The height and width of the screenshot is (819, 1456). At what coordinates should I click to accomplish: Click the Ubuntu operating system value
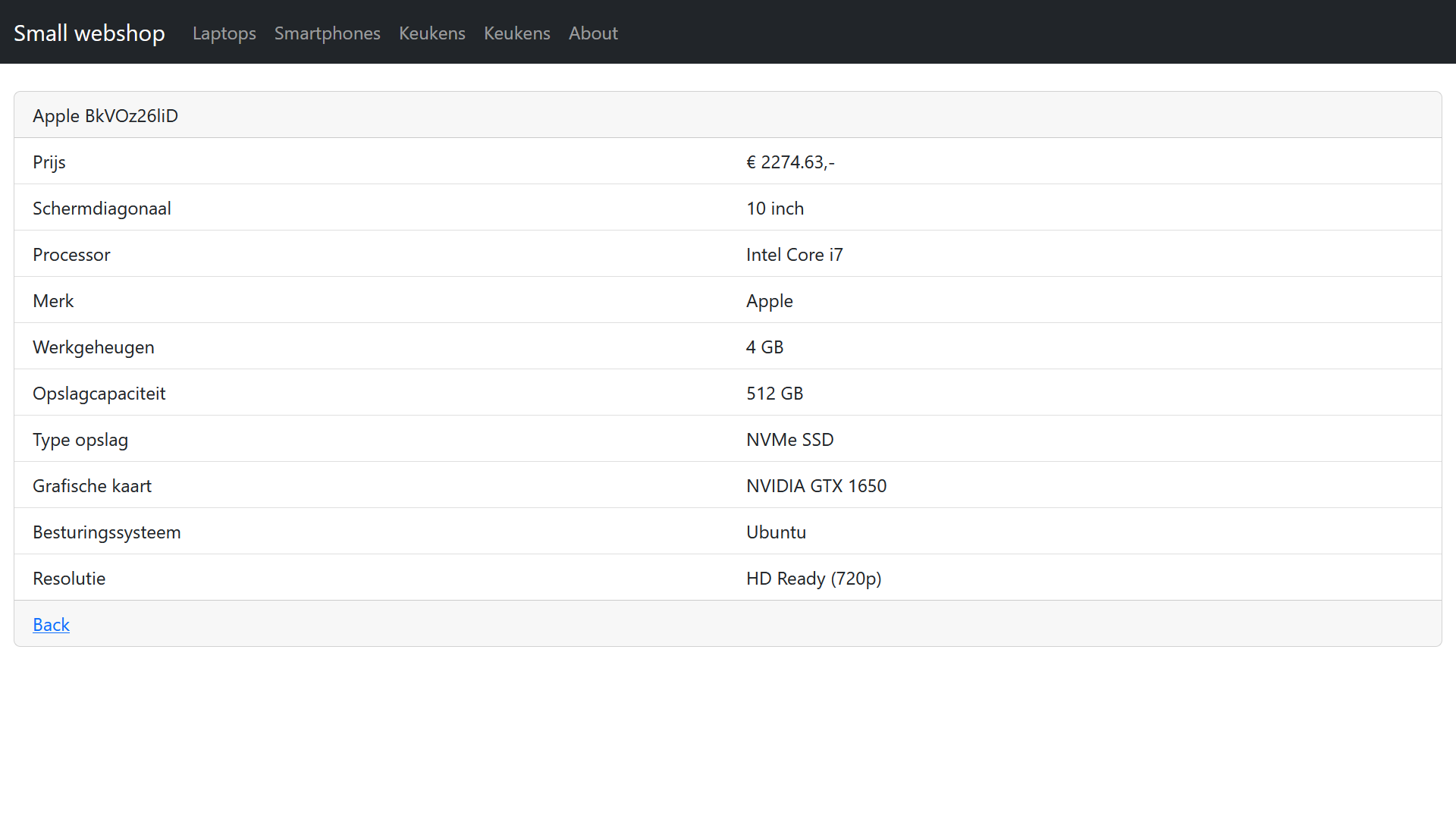(776, 532)
